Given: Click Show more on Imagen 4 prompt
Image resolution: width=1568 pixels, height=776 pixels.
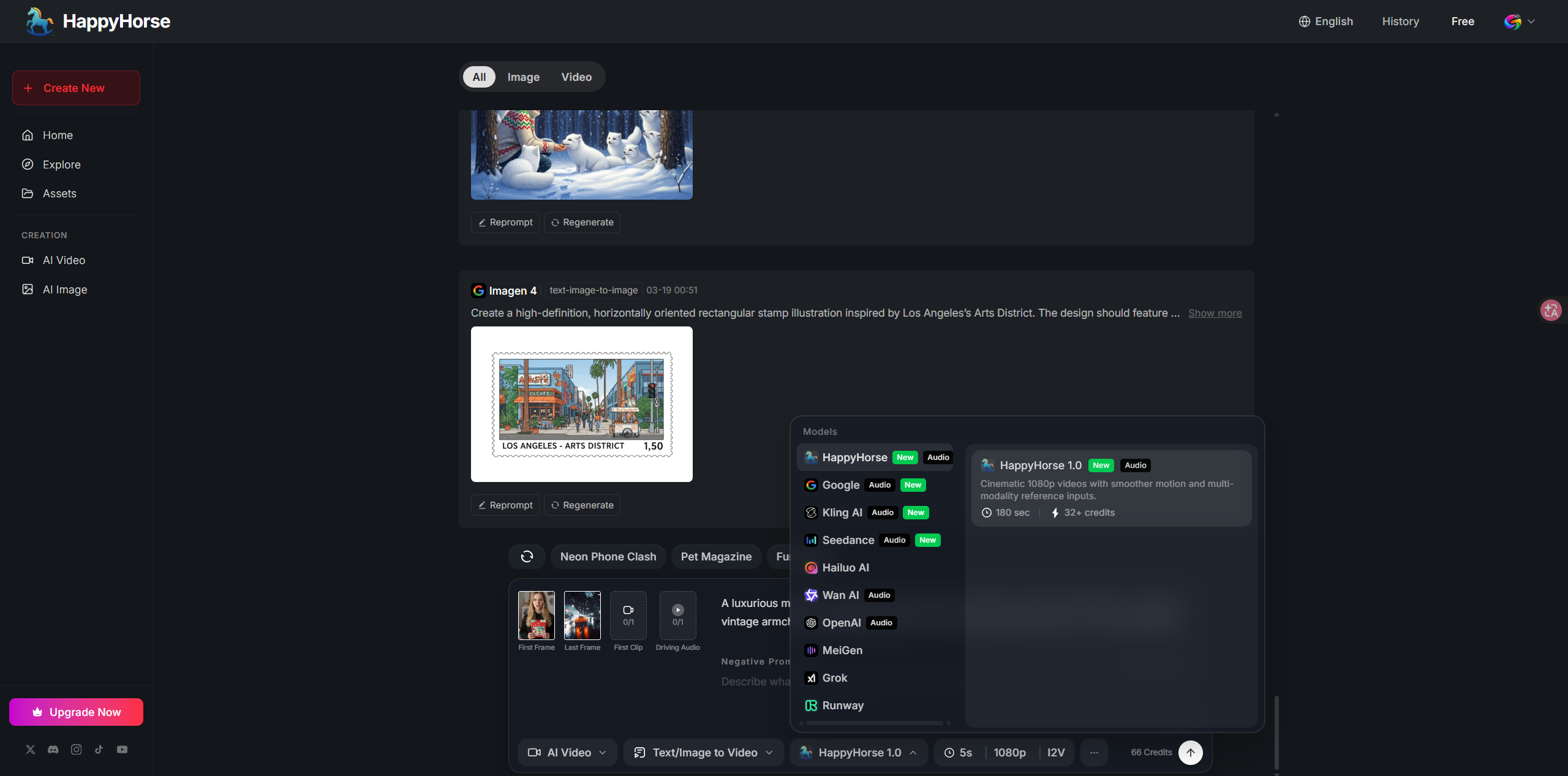Looking at the screenshot, I should (1215, 313).
